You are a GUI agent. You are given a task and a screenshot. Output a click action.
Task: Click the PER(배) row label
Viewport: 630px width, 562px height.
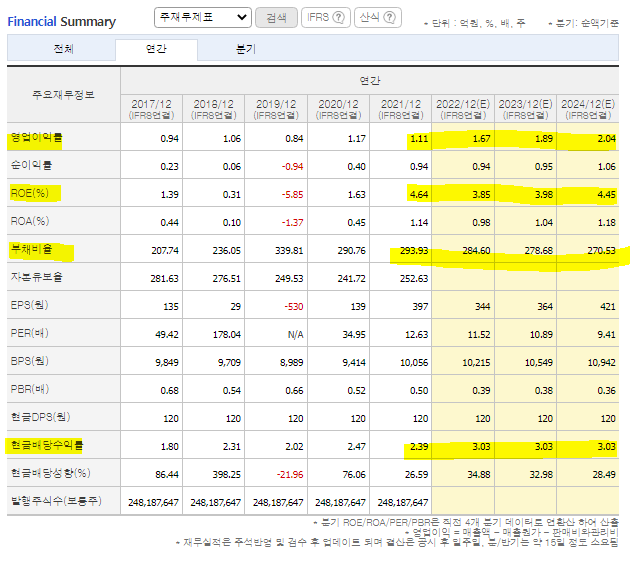click(29, 333)
